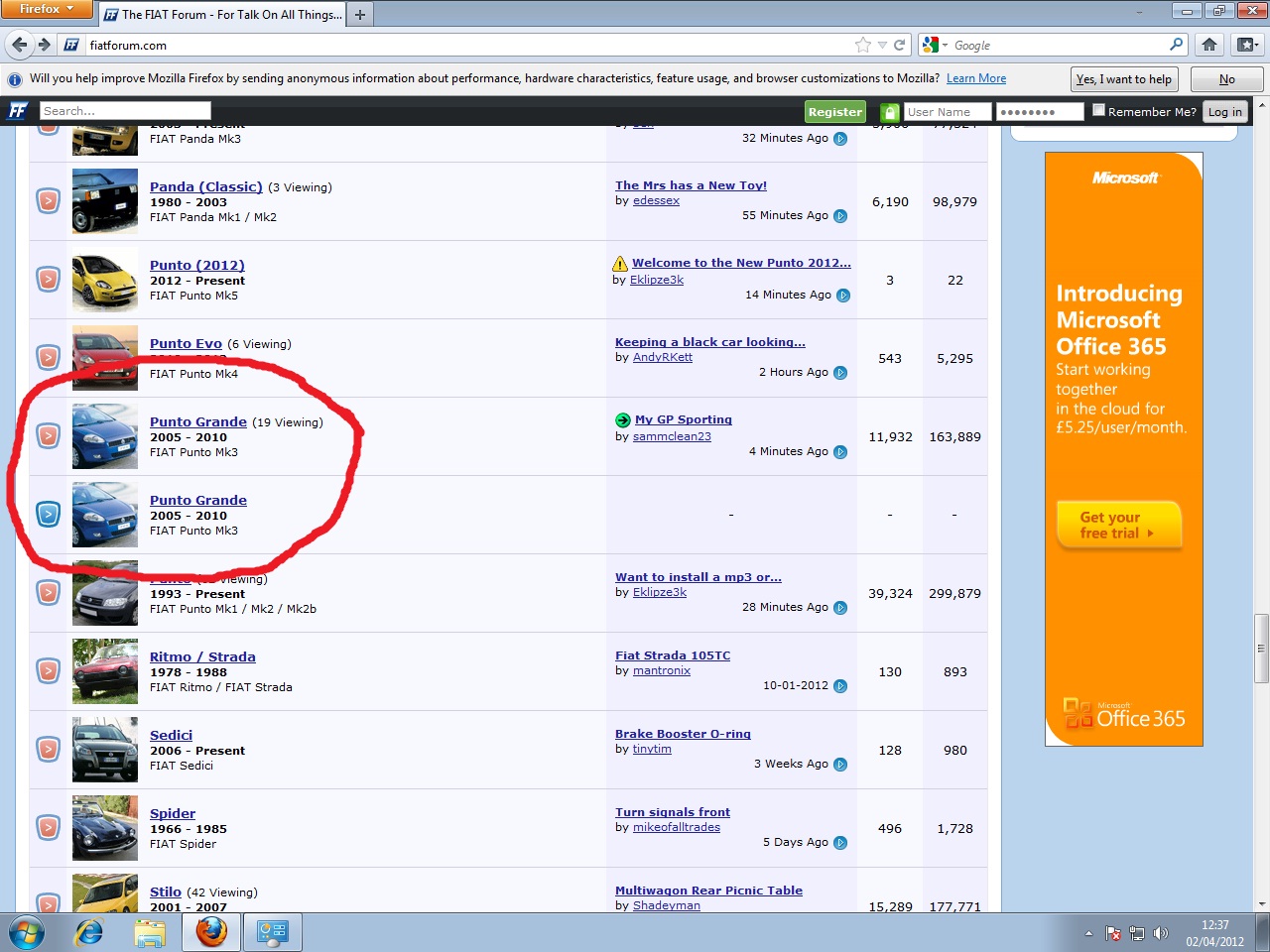Open the Spider forum link
Screen dimensions: 1270x952
point(173,813)
